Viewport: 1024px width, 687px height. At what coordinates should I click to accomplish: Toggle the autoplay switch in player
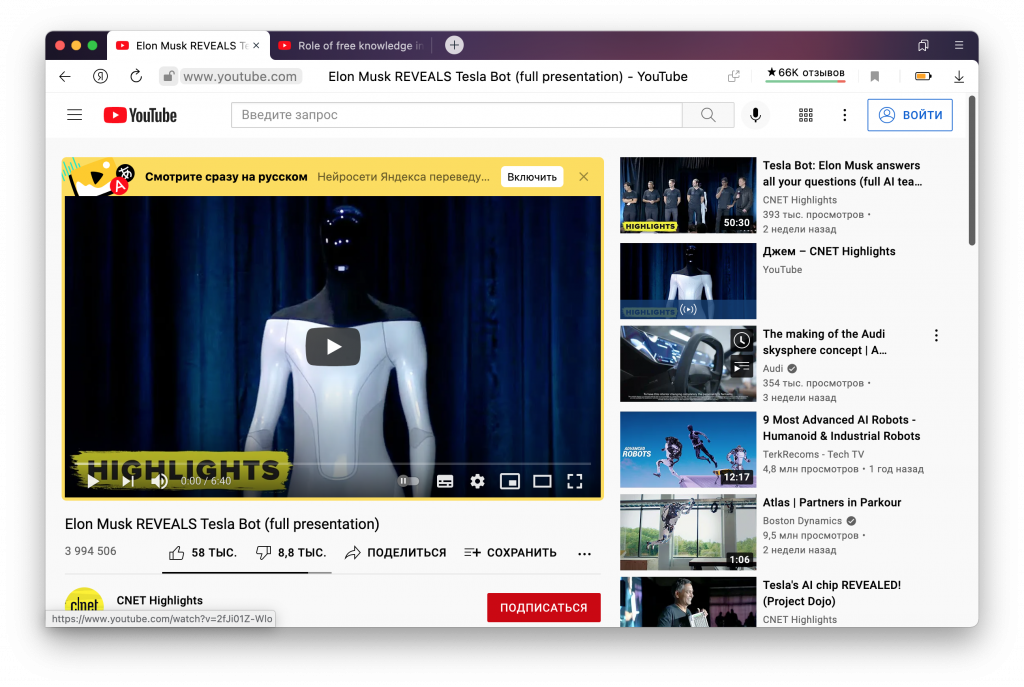click(408, 481)
